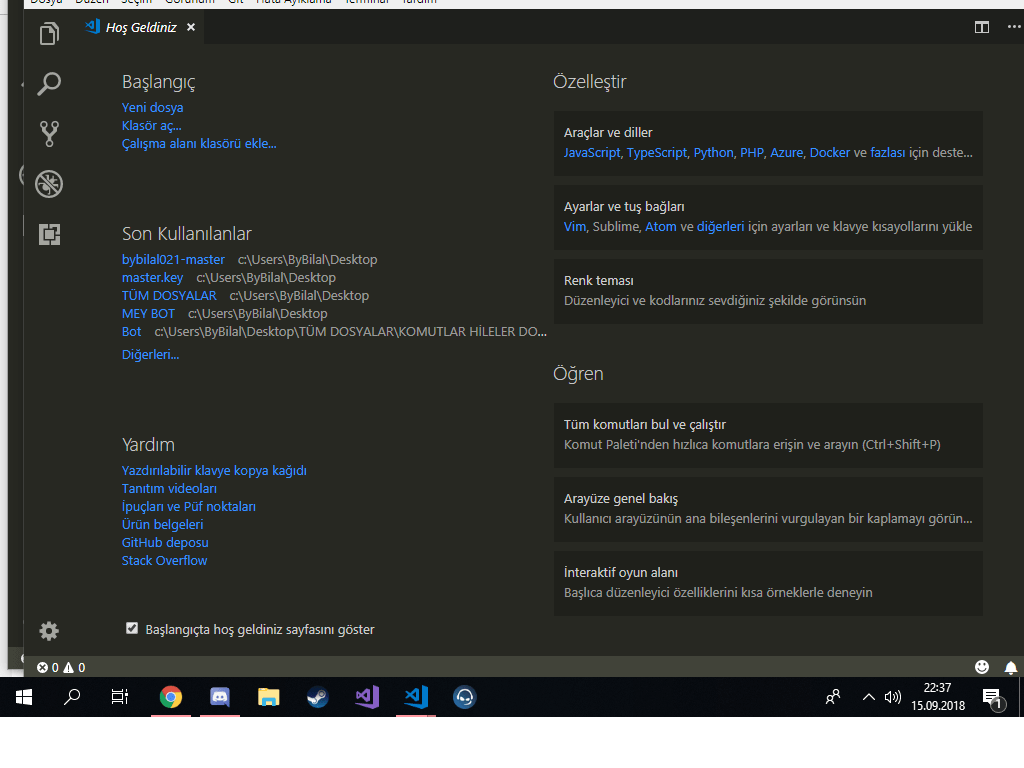Open notifications bell in status bar
The width and height of the screenshot is (1024, 768).
pos(1010,667)
